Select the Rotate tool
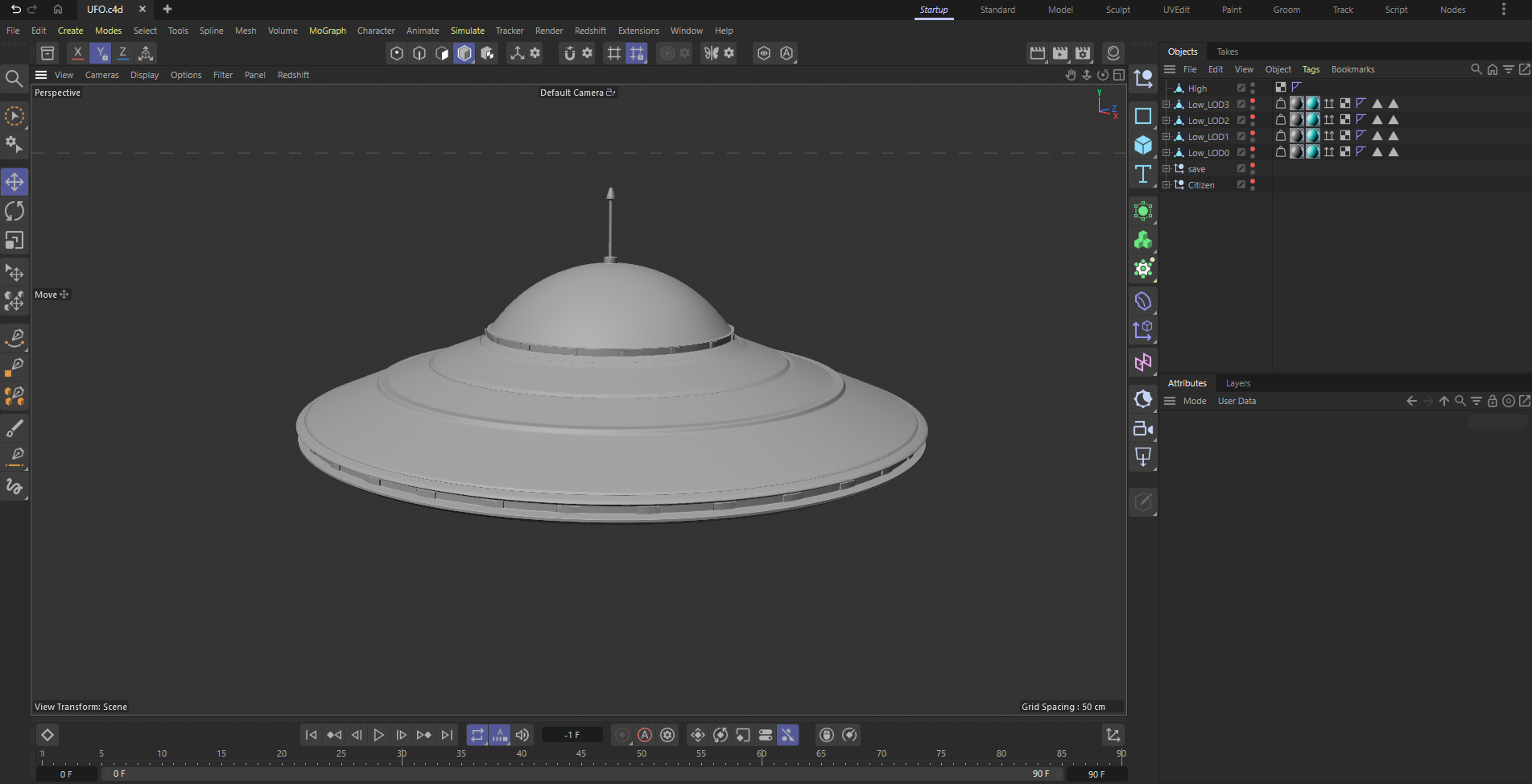 [14, 211]
